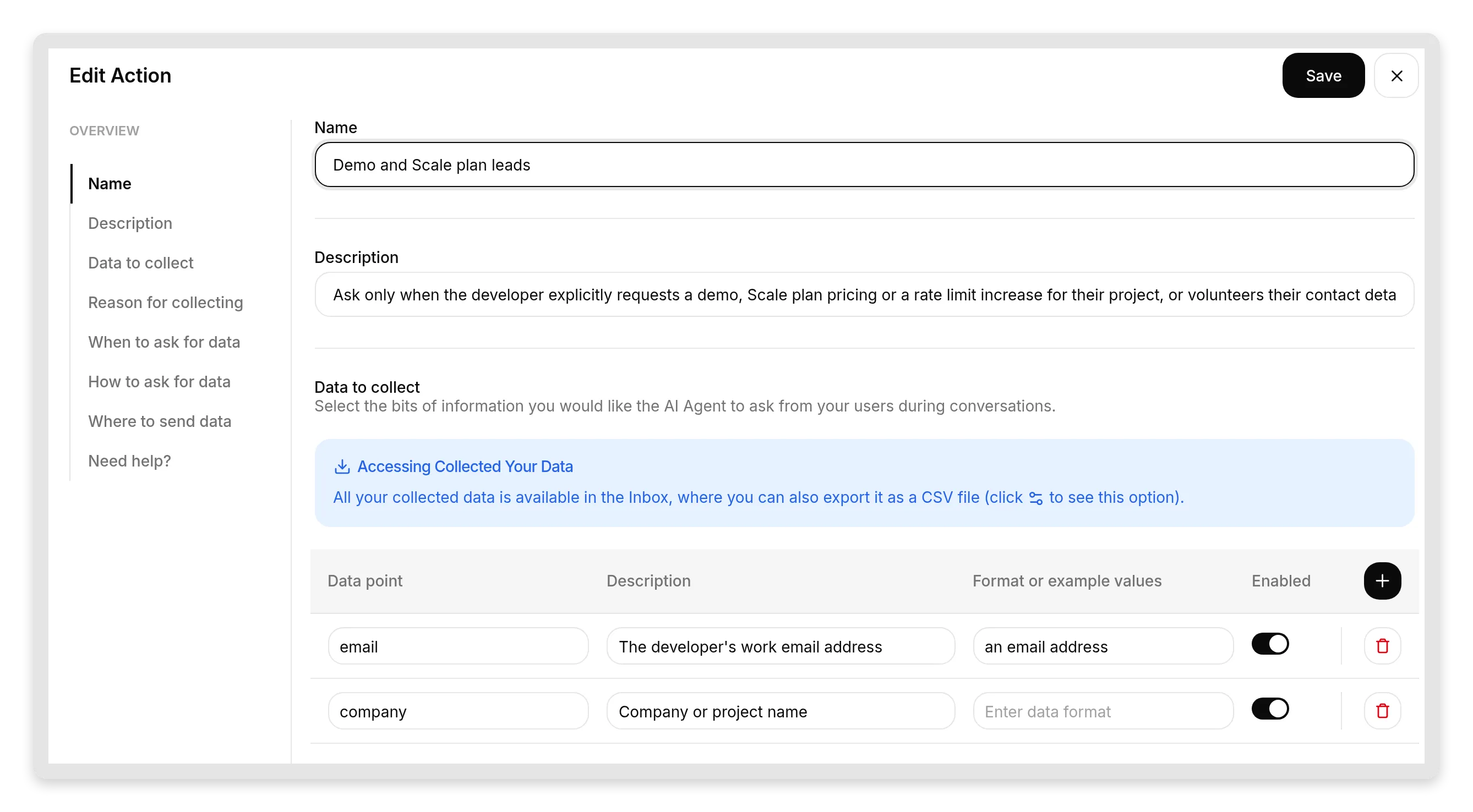Open Where to send data section

160,421
